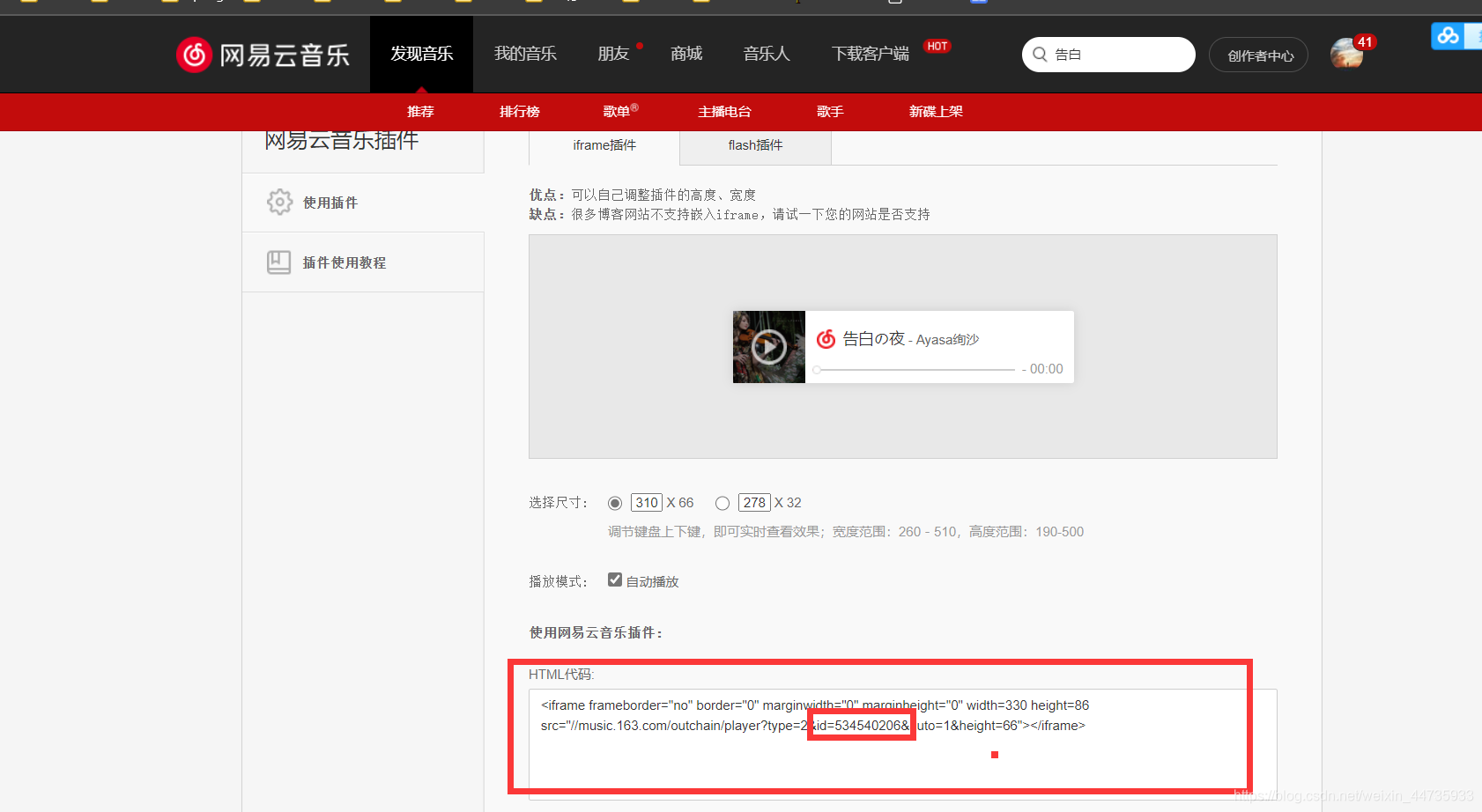Open the 音乐人 tab
The image size is (1482, 812).
tap(767, 54)
